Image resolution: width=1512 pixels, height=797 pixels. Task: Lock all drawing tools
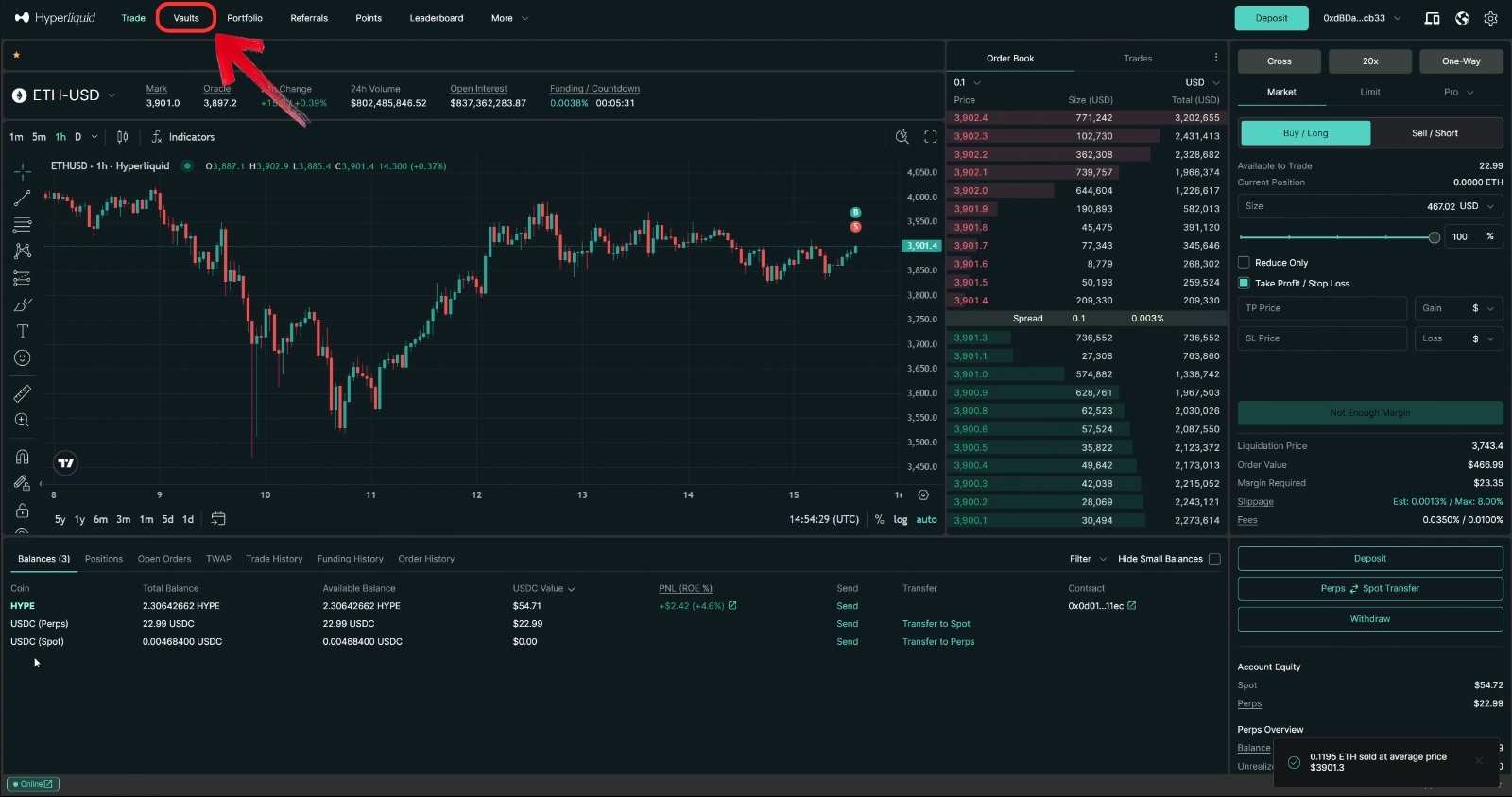(23, 511)
